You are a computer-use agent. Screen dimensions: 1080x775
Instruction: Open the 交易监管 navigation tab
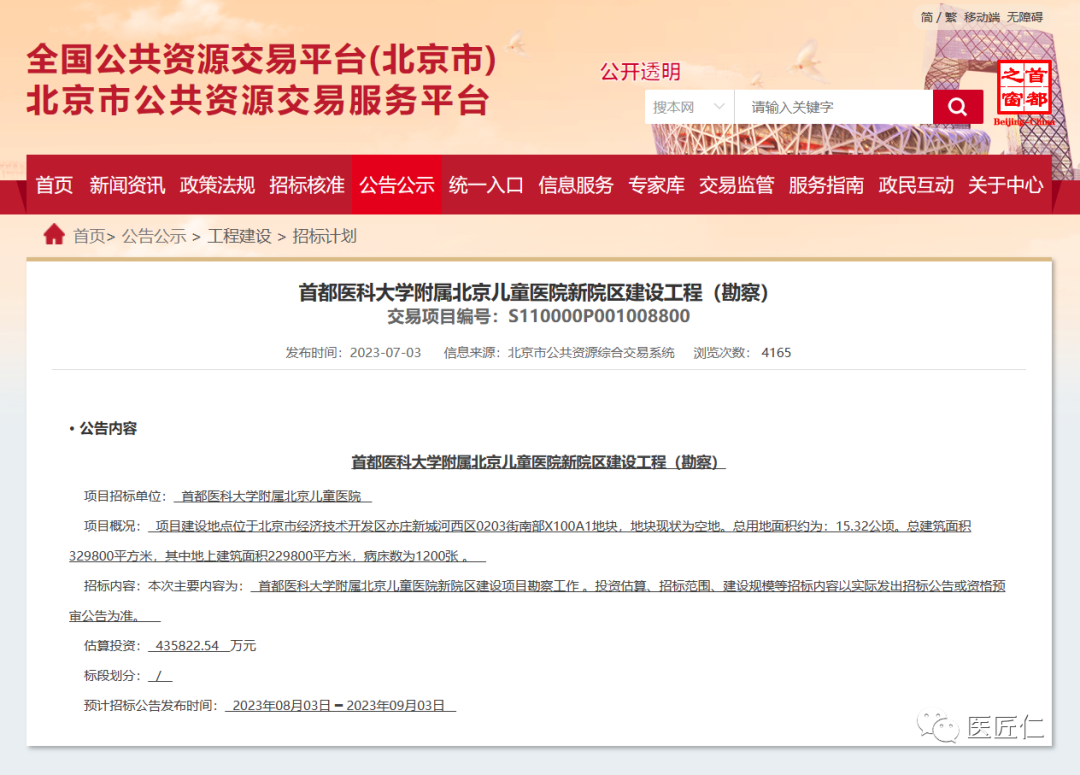coord(736,185)
